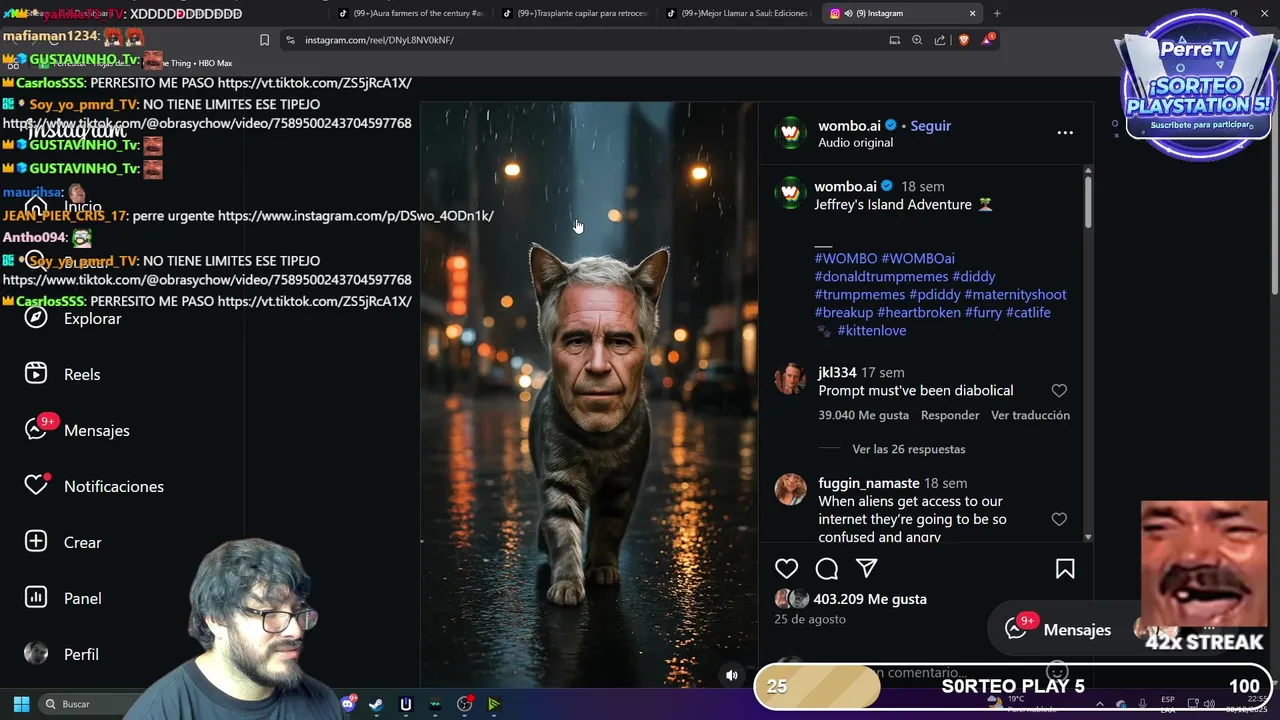Open the three-dot post options menu
The height and width of the screenshot is (720, 1280).
[1065, 133]
